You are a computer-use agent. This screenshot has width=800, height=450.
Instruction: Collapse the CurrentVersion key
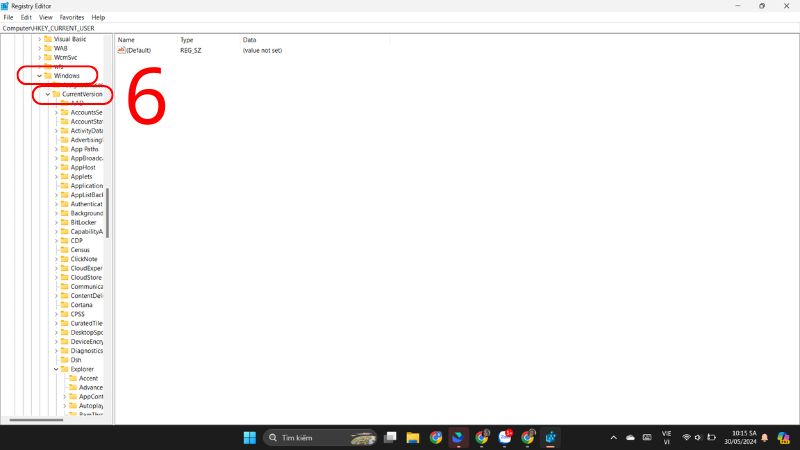(x=47, y=94)
